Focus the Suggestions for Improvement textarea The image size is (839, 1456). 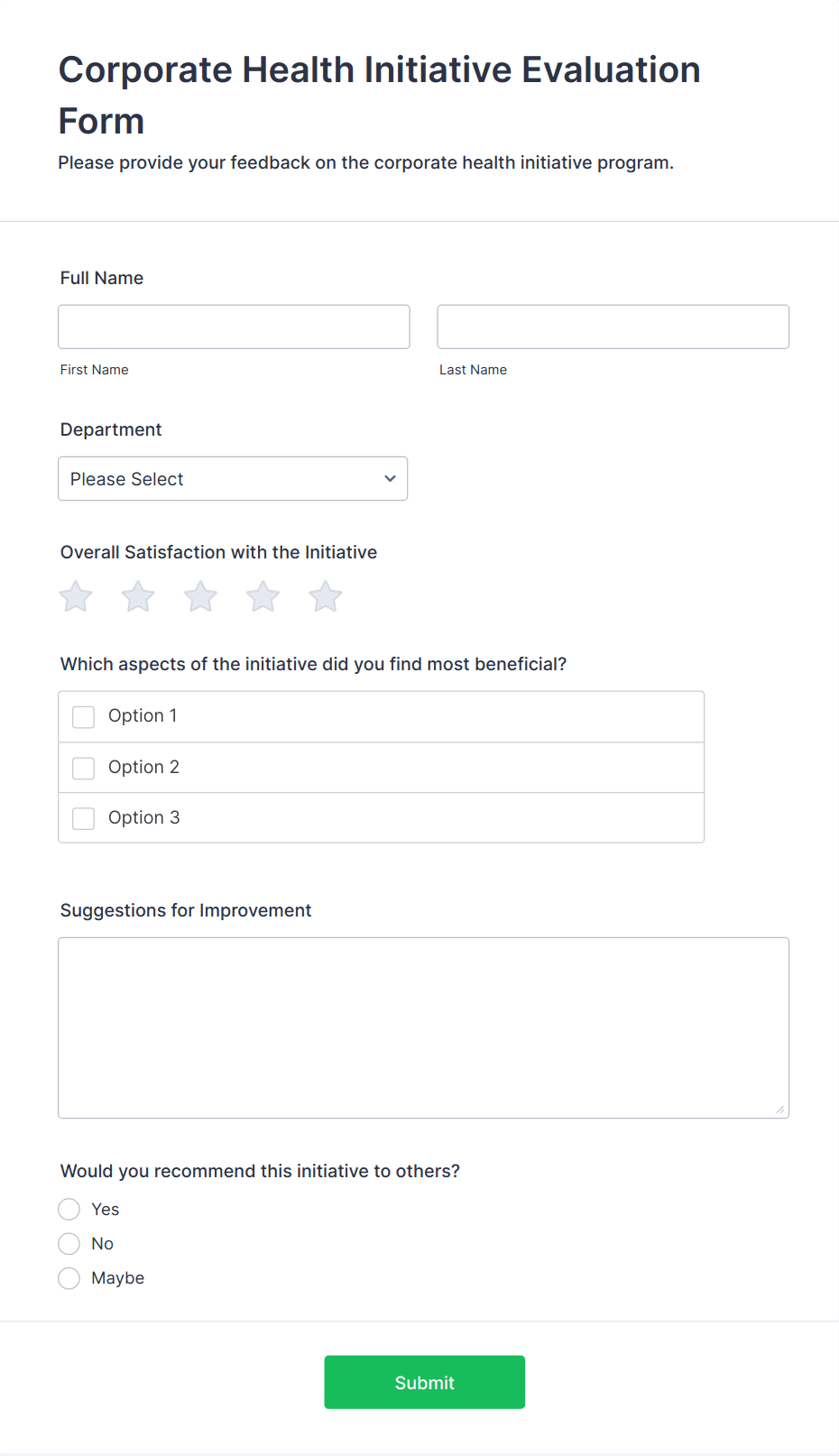point(424,1028)
